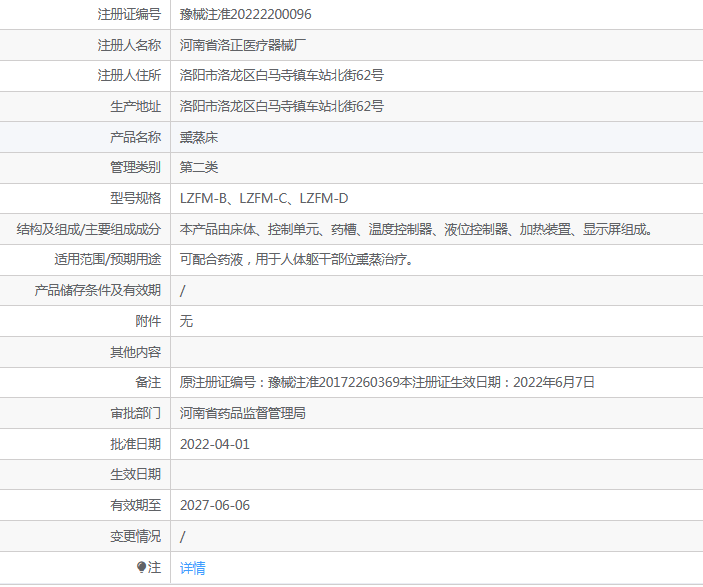The image size is (703, 587).
Task: Click the 管理类别 label
Action: coord(135,167)
